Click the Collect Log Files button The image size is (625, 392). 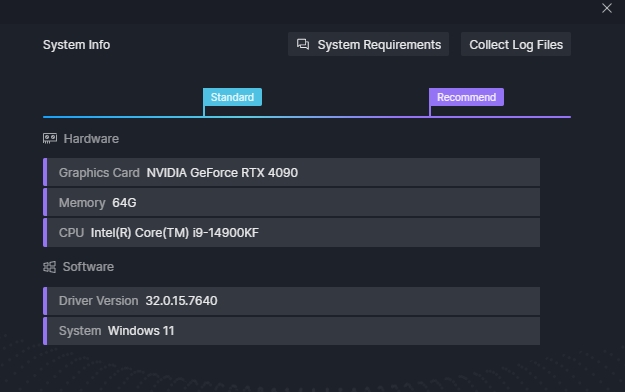coord(516,44)
